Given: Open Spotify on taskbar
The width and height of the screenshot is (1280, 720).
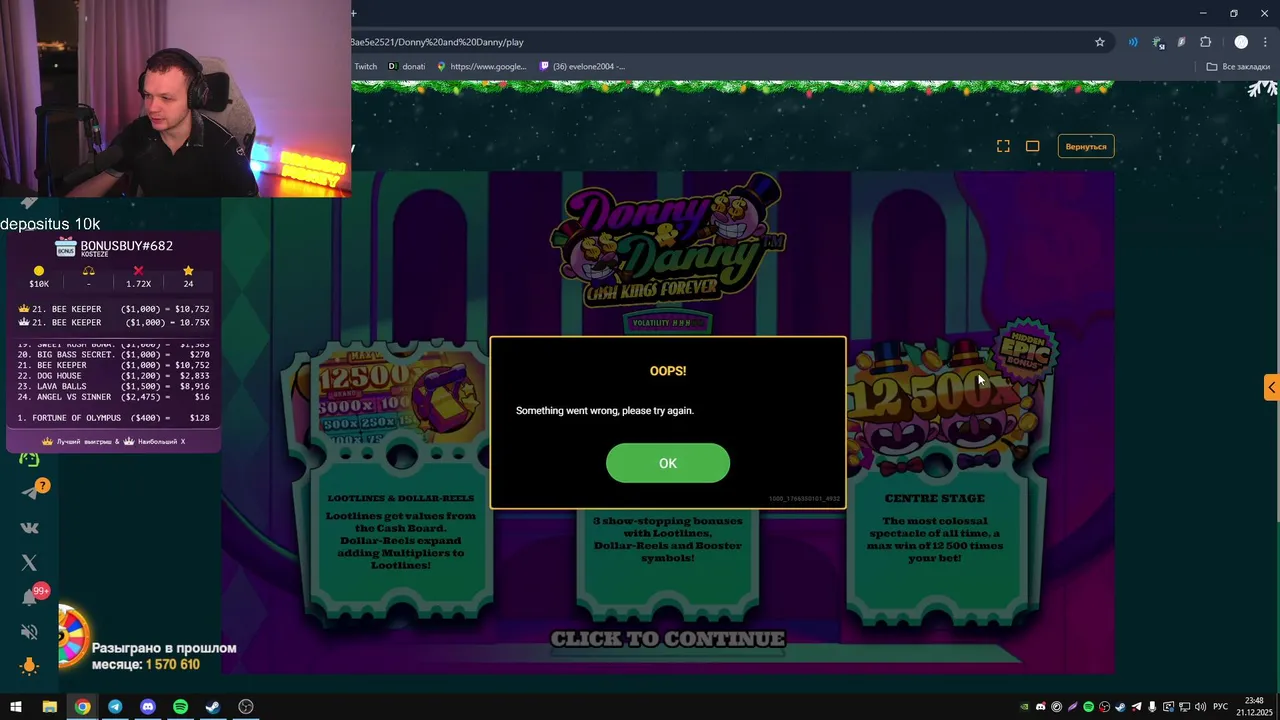Looking at the screenshot, I should [x=180, y=707].
